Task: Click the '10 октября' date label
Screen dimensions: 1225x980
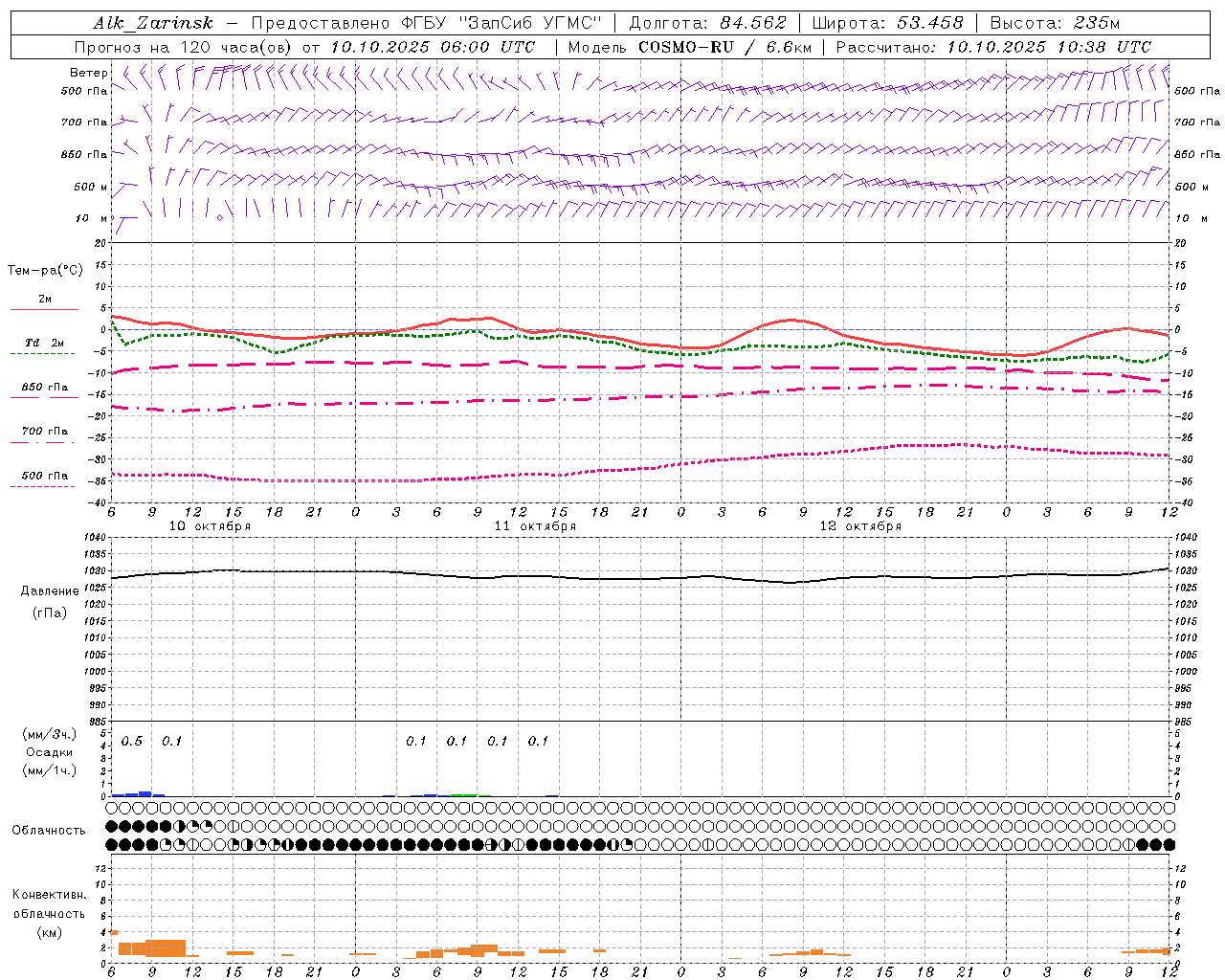Action: (210, 526)
